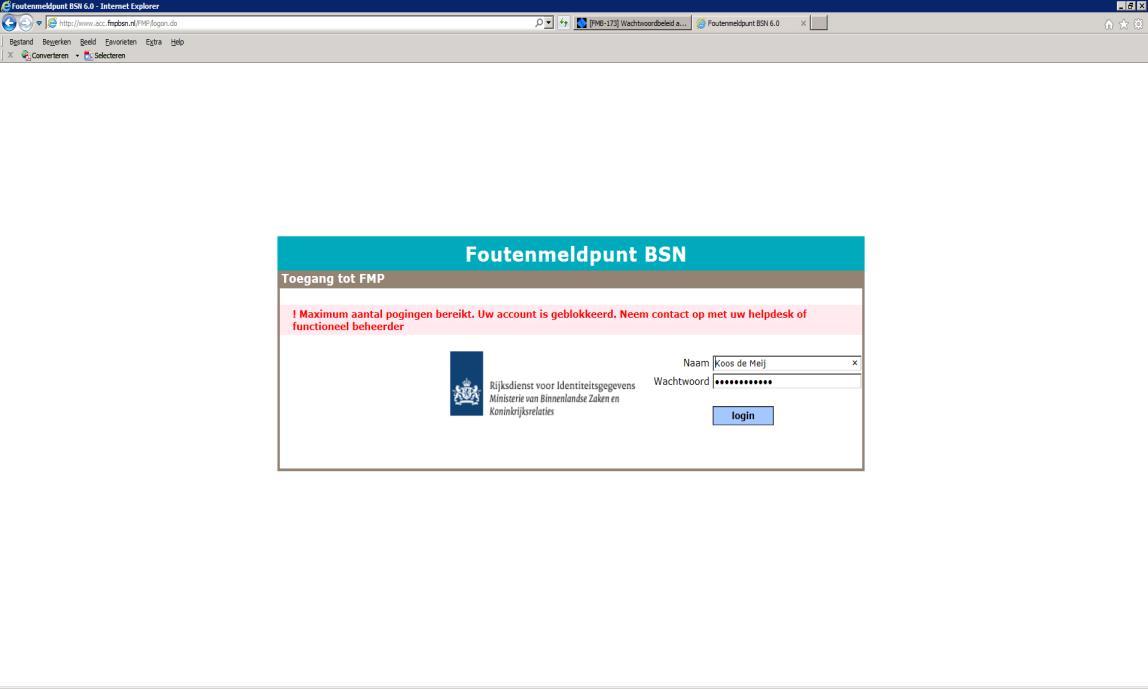Open the Help menu

click(x=177, y=42)
